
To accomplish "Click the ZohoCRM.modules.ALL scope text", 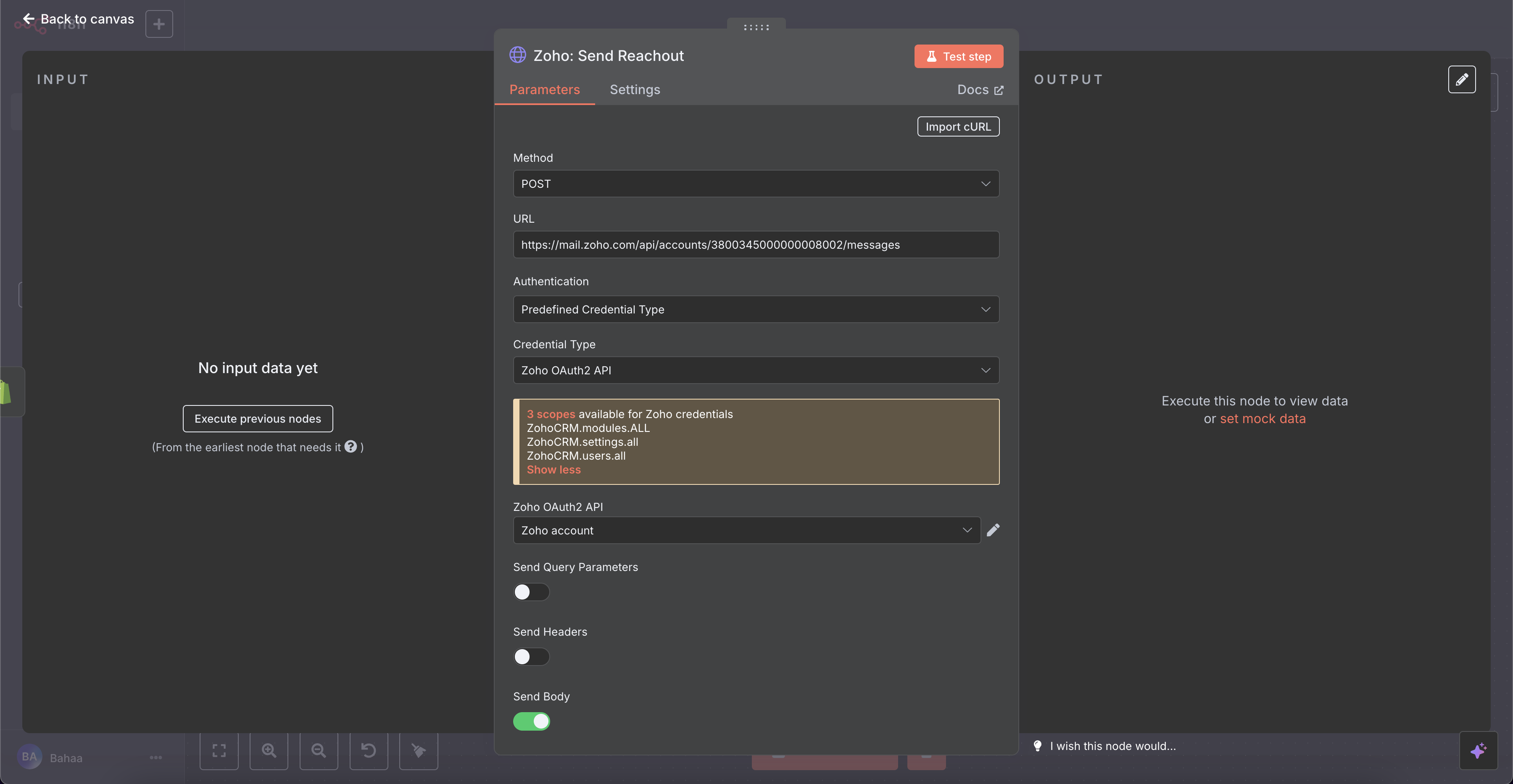I will click(588, 428).
